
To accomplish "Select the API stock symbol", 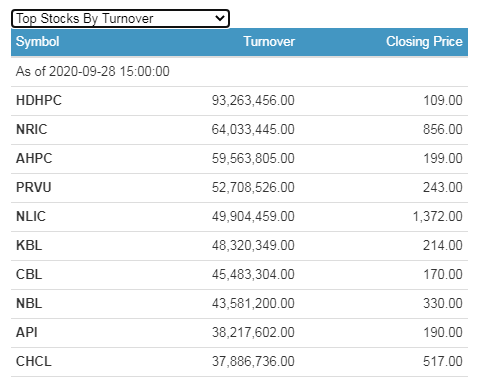I will pyautogui.click(x=27, y=332).
